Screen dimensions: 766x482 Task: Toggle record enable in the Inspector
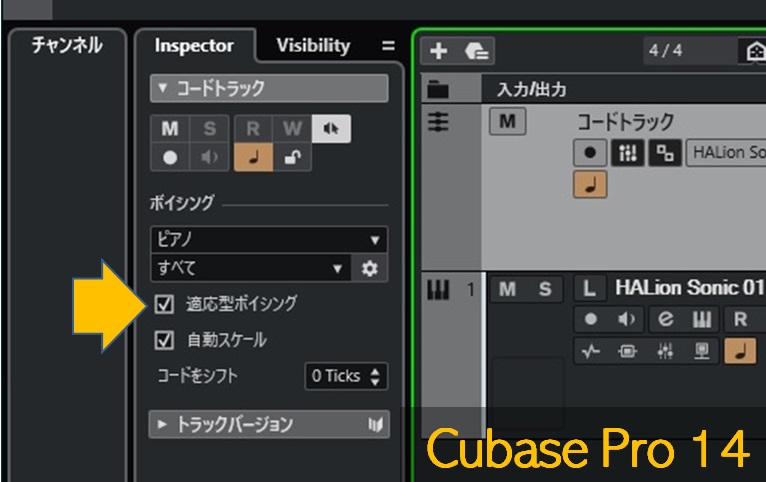170,157
